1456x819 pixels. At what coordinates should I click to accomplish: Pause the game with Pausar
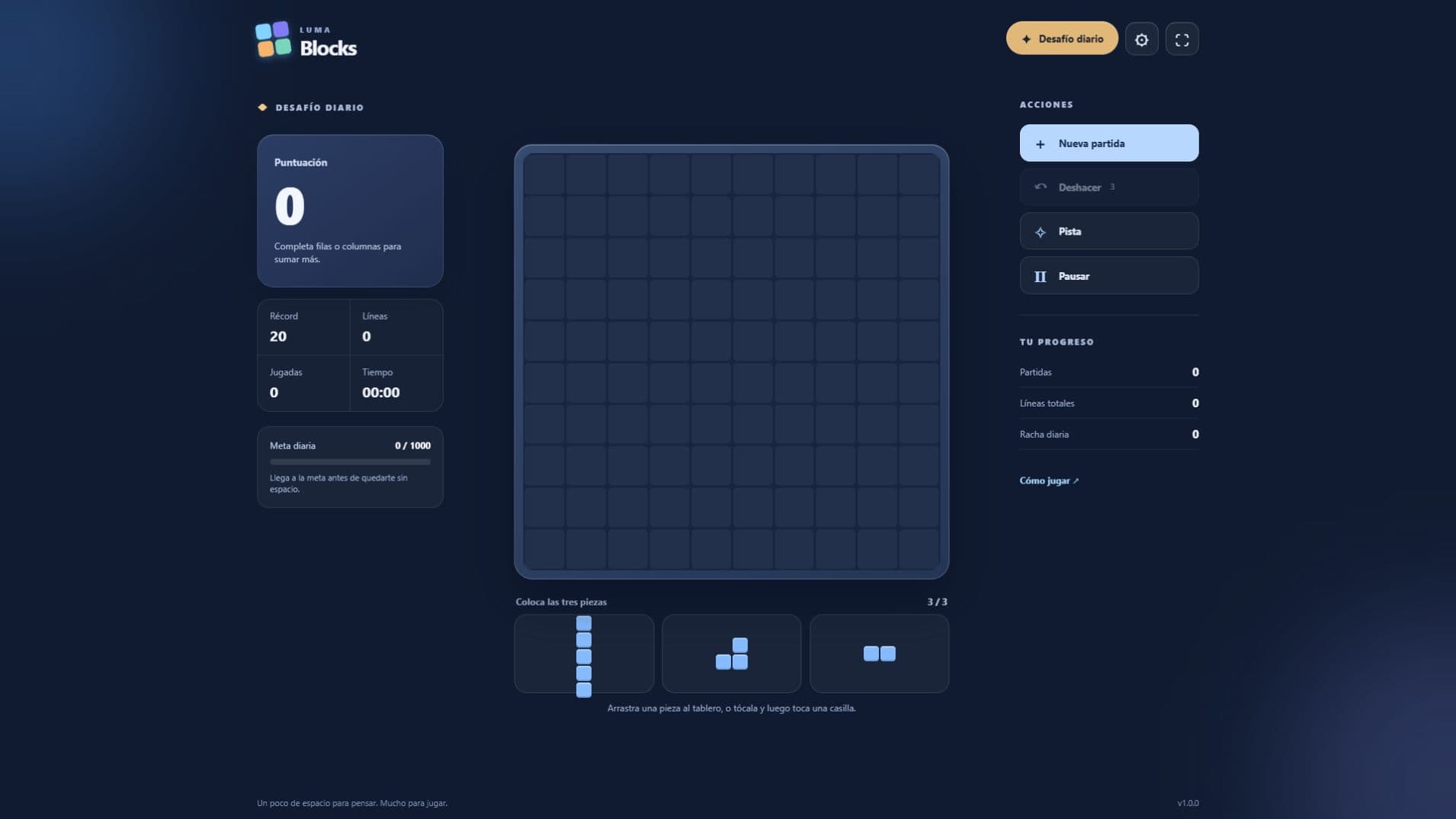[x=1109, y=275]
